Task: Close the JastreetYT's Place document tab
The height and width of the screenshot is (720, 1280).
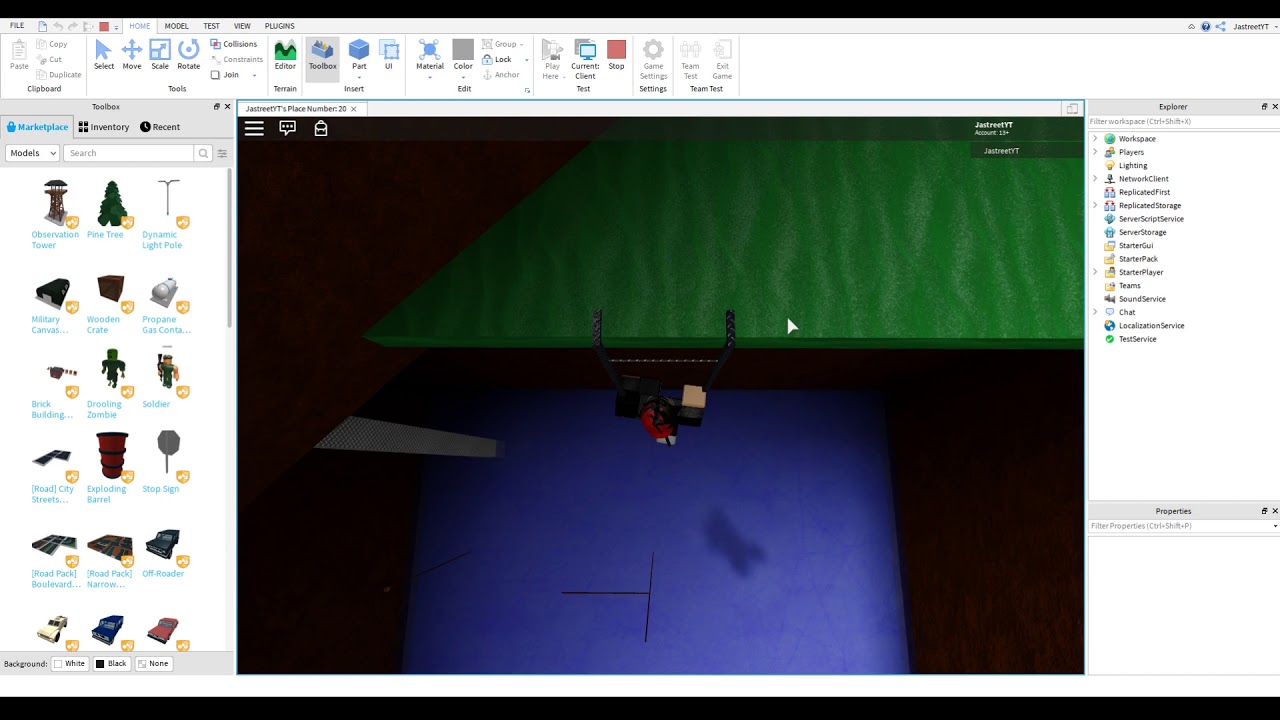Action: (353, 109)
